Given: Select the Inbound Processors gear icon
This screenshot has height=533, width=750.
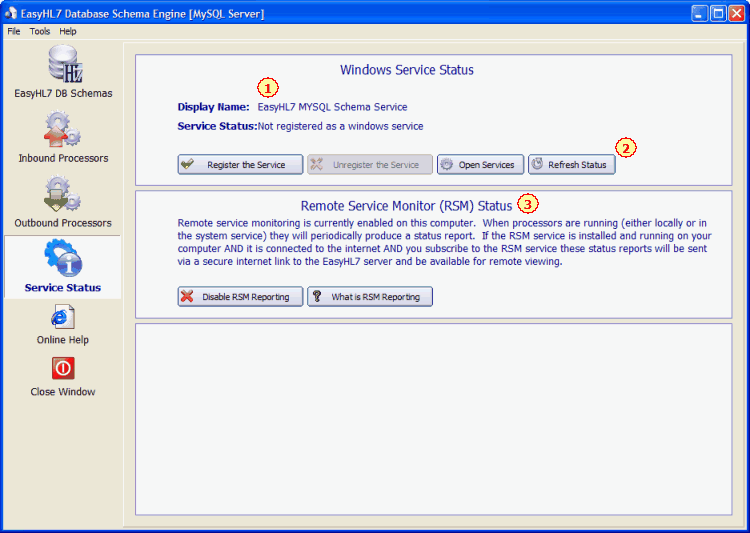Looking at the screenshot, I should [x=62, y=129].
